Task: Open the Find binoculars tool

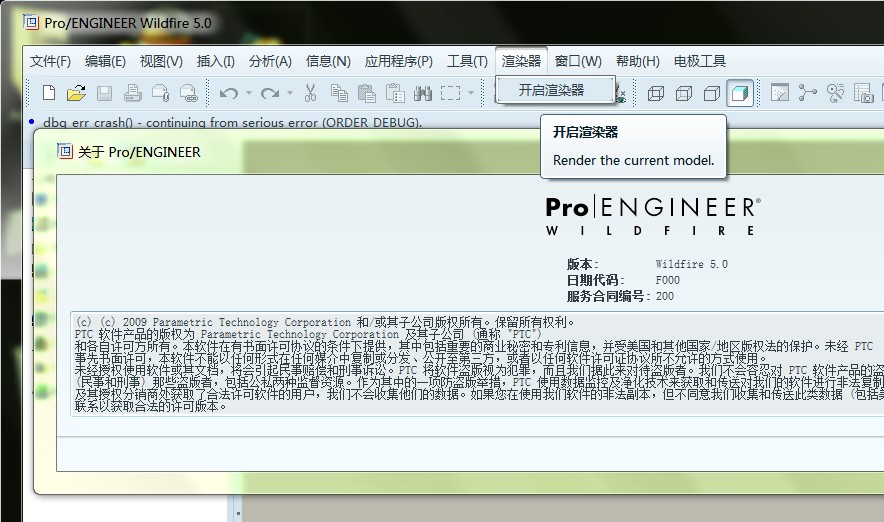Action: pyautogui.click(x=423, y=92)
